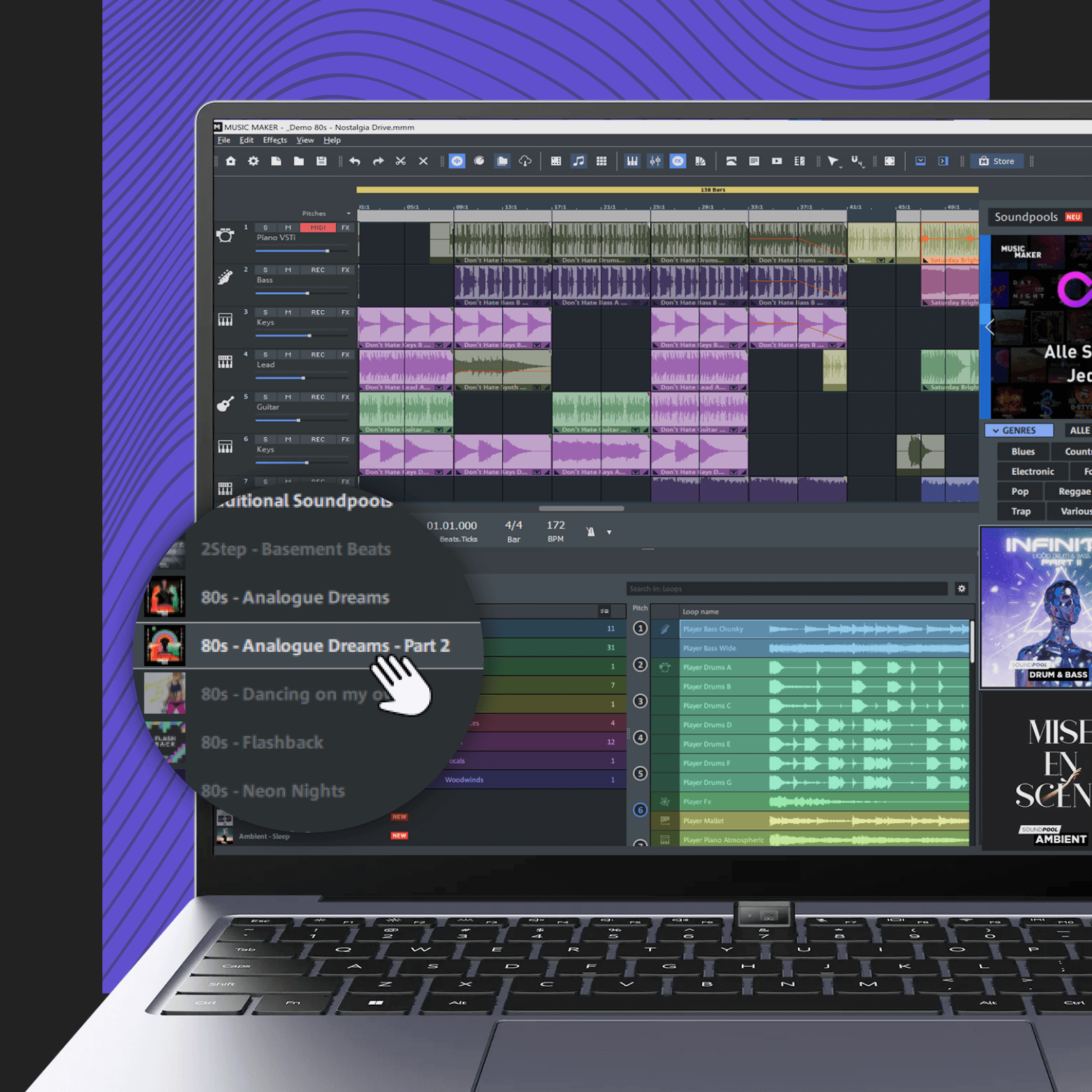This screenshot has height=1092, width=1092.
Task: Arm recording on the Lead track
Action: tap(318, 355)
